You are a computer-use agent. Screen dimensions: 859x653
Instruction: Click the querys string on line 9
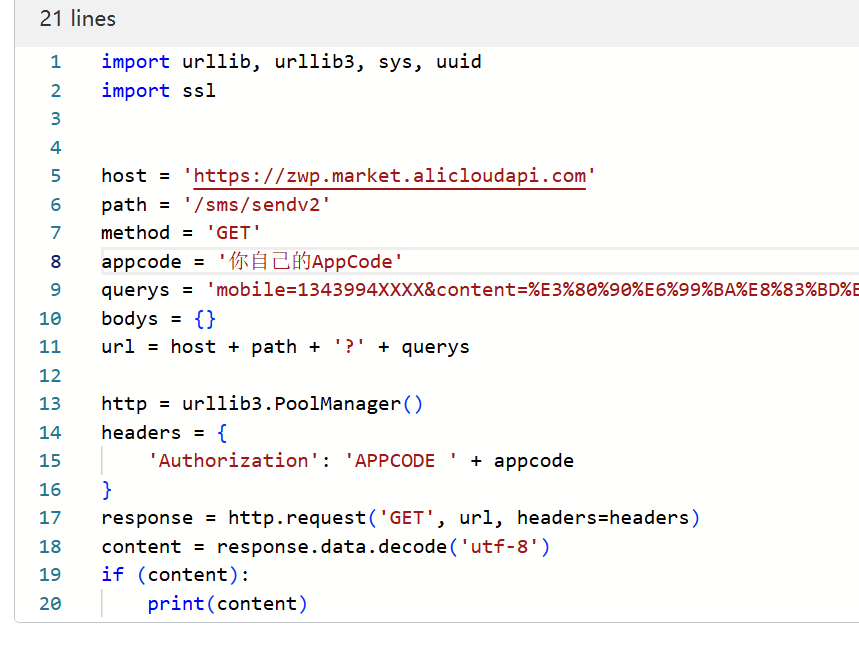(x=450, y=289)
